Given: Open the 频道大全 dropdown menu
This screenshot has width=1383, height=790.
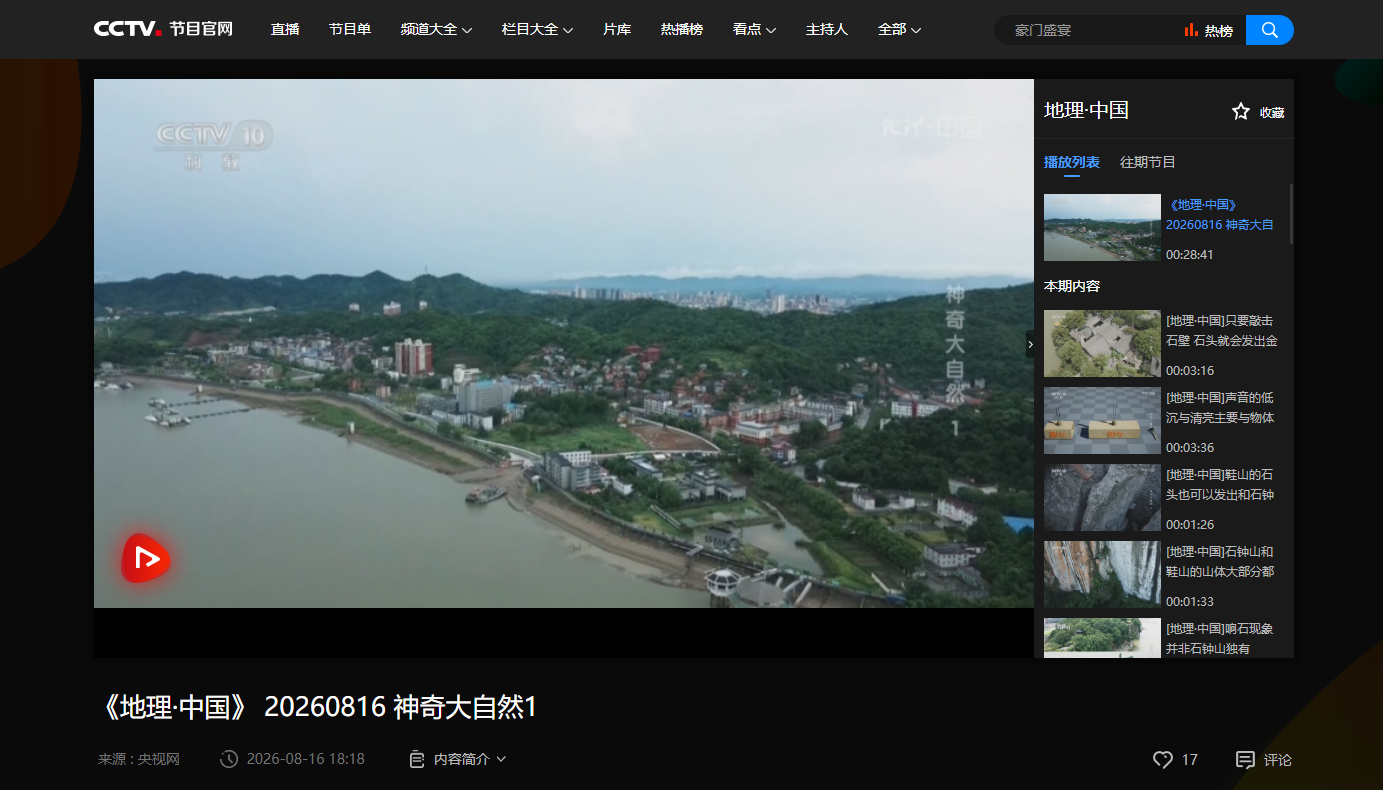Looking at the screenshot, I should tap(436, 29).
